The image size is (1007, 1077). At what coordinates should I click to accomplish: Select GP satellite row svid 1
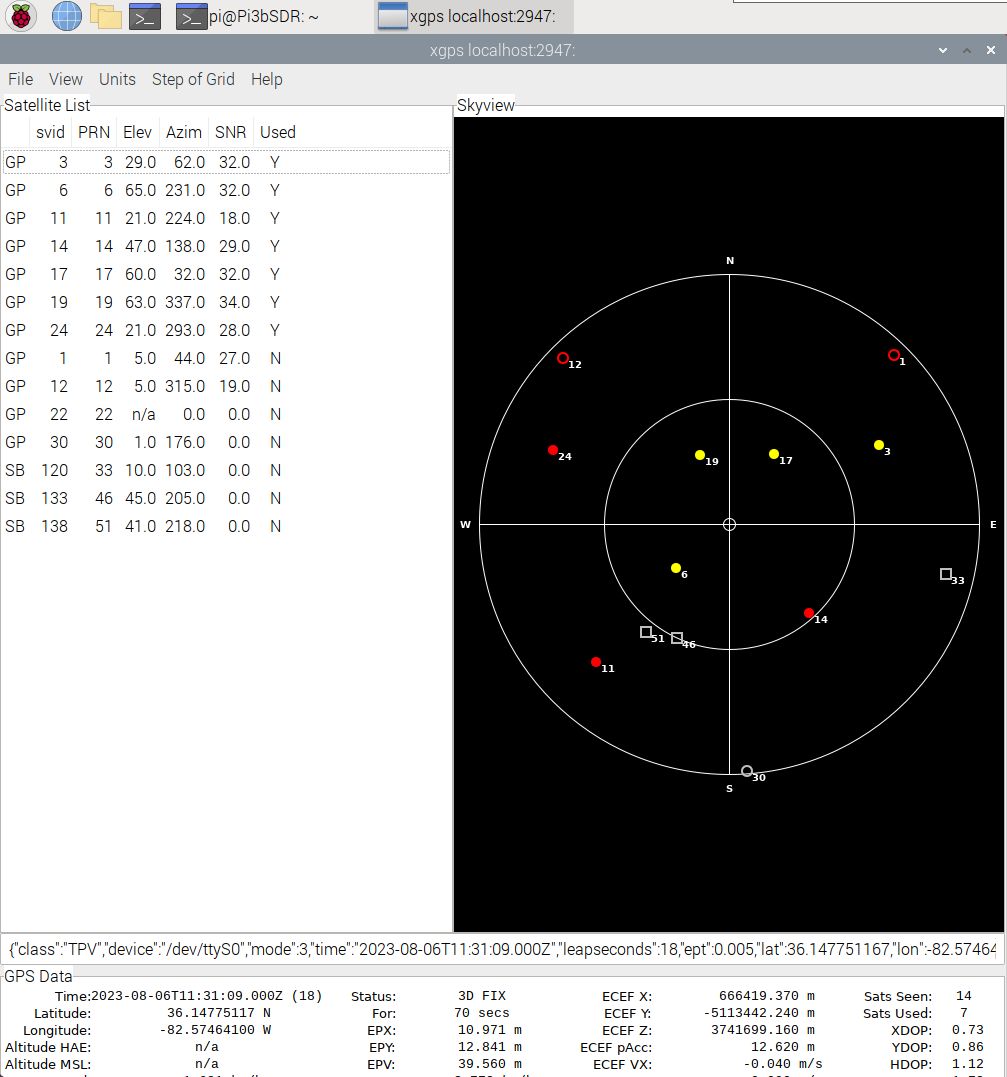click(226, 359)
